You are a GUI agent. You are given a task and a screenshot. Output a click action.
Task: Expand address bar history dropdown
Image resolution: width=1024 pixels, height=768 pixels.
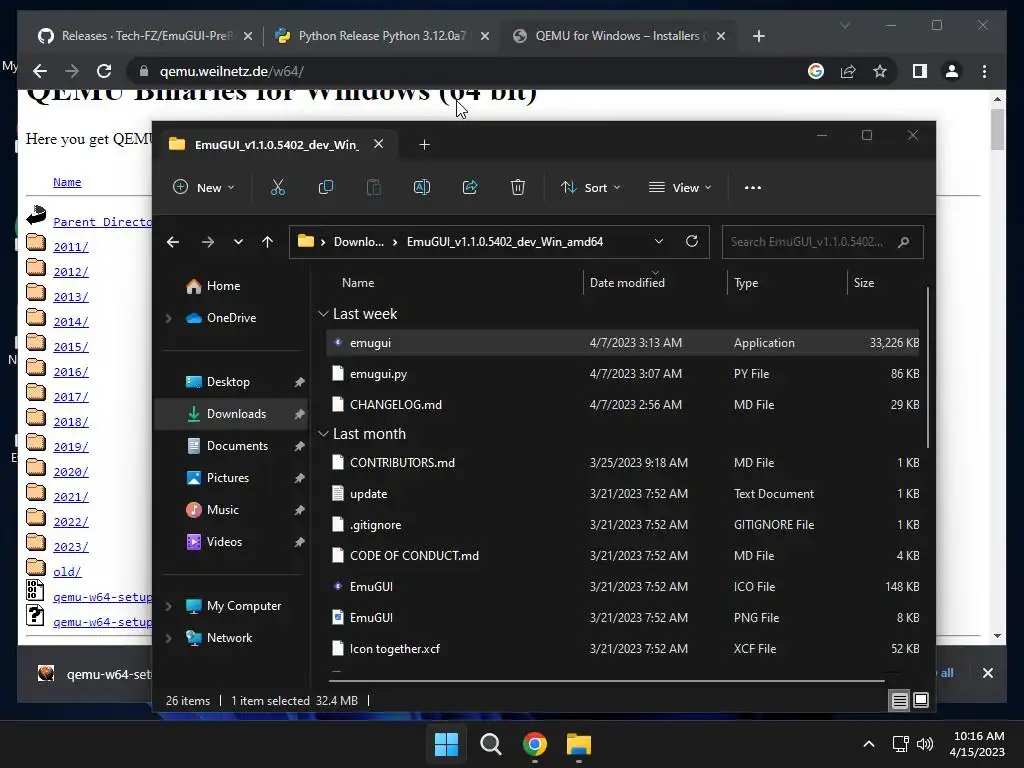point(659,242)
